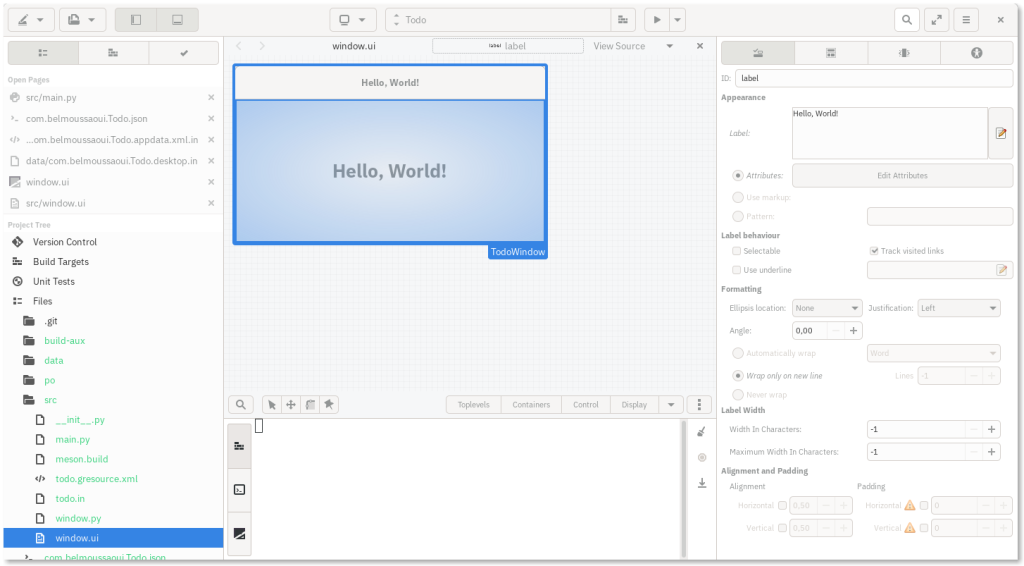Open the edit pencil dropdown in header
Screen dimensions: 1024x566
31,20
